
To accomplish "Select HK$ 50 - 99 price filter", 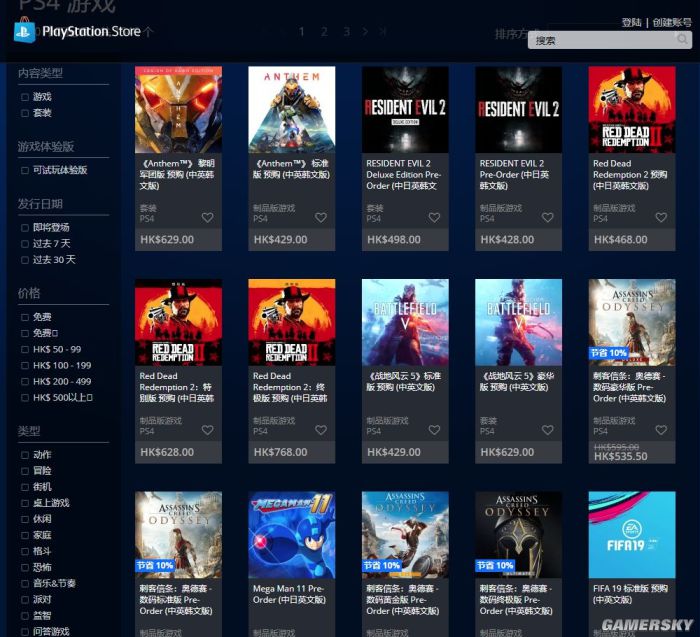I will coord(25,350).
